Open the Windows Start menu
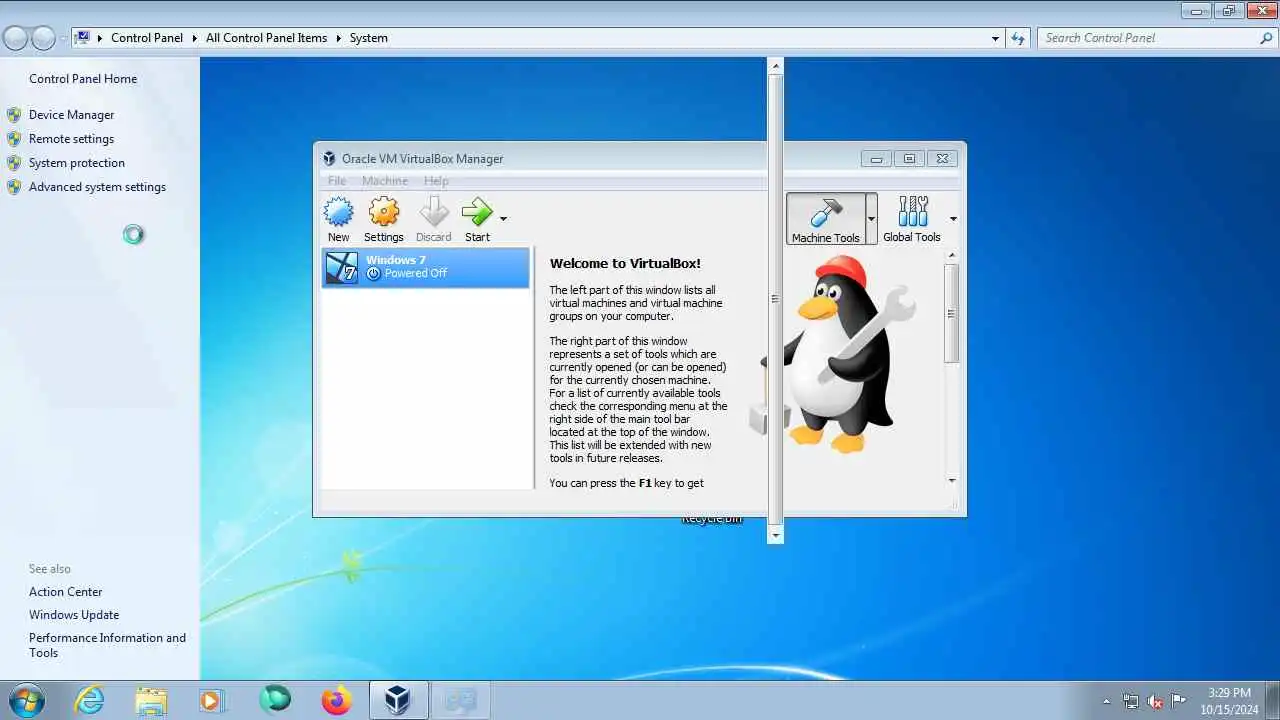The height and width of the screenshot is (720, 1280). click(26, 700)
